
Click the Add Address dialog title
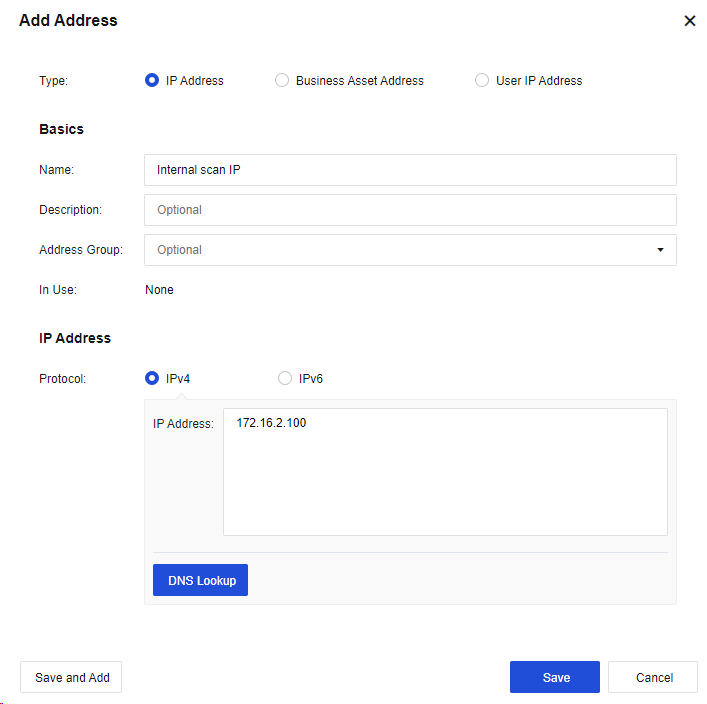68,20
